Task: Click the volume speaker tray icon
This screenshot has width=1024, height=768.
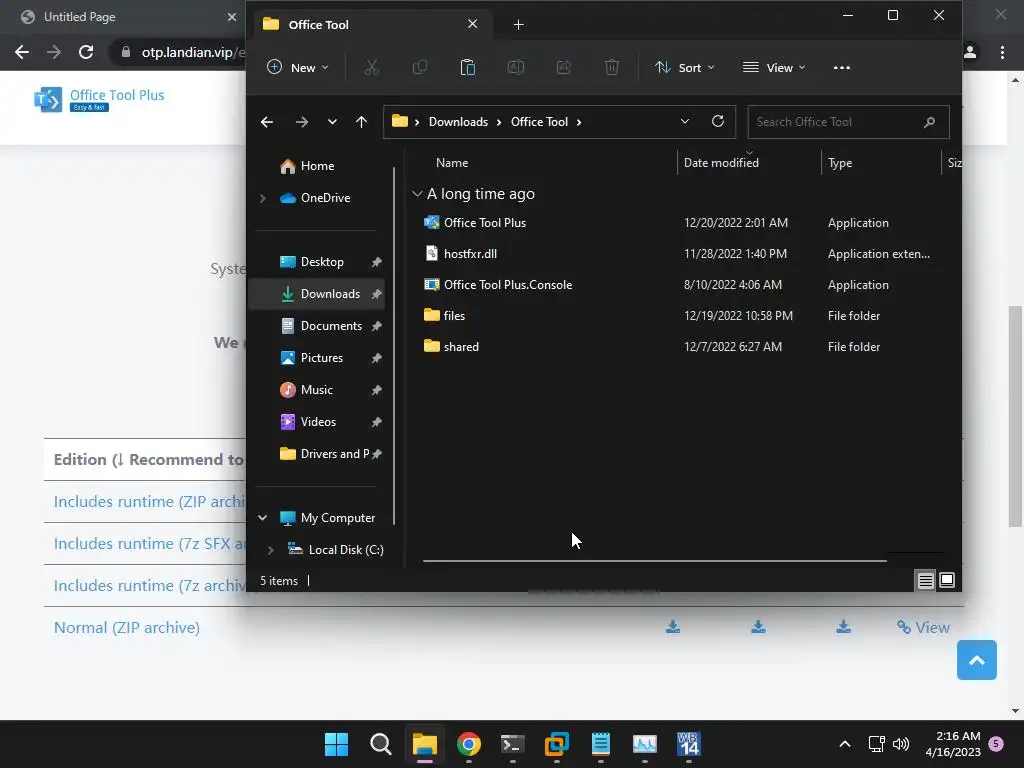Action: (901, 744)
